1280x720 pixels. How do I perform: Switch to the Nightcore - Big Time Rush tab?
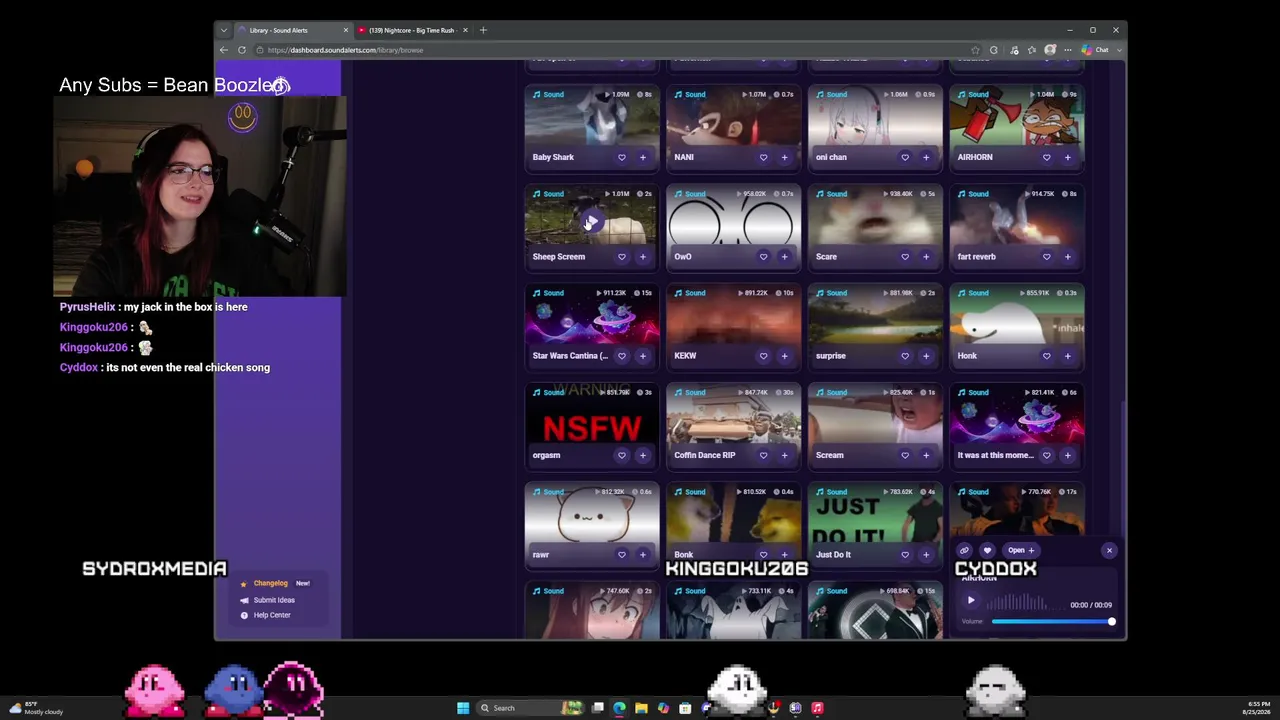coord(412,30)
